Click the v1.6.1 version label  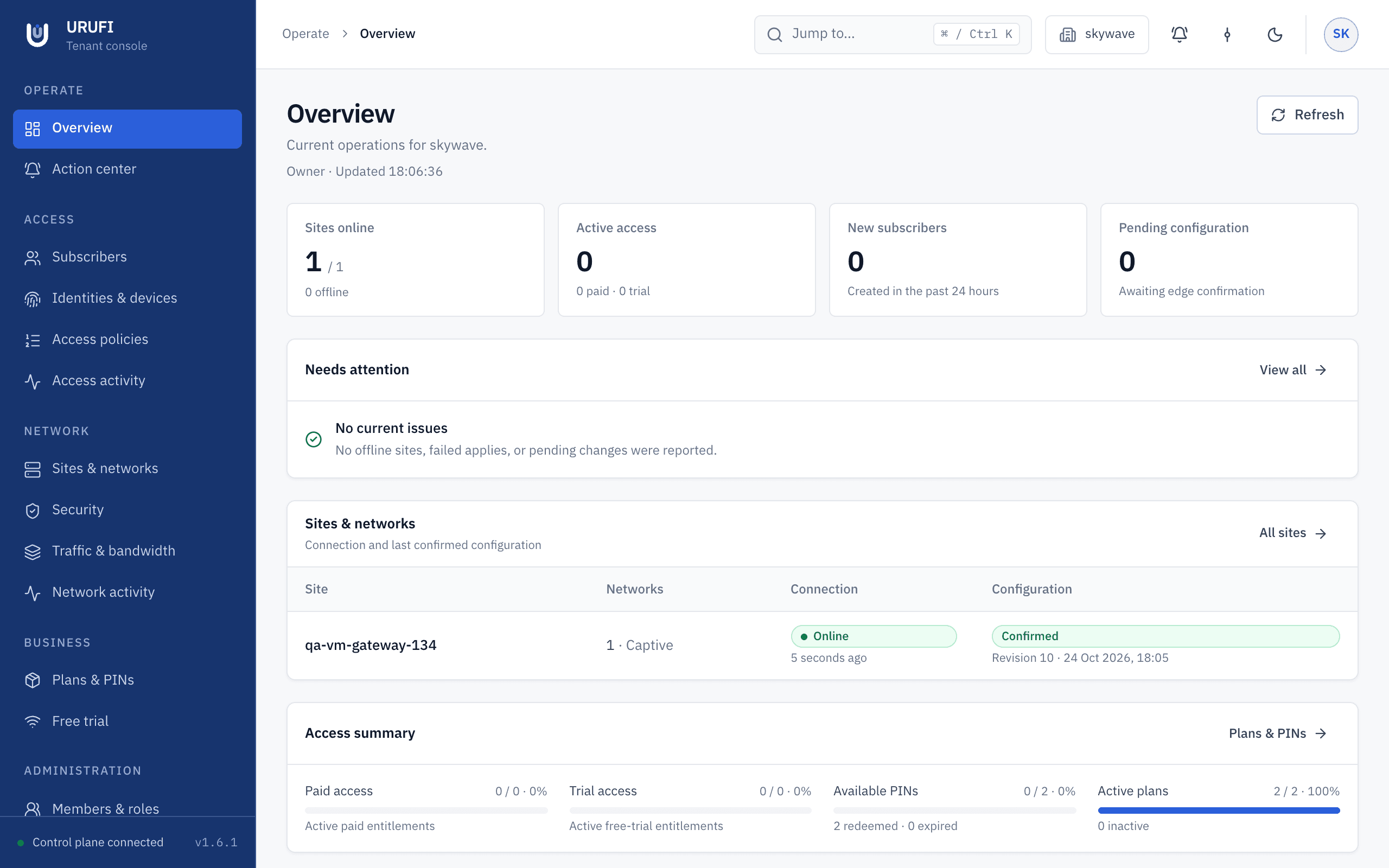(216, 842)
